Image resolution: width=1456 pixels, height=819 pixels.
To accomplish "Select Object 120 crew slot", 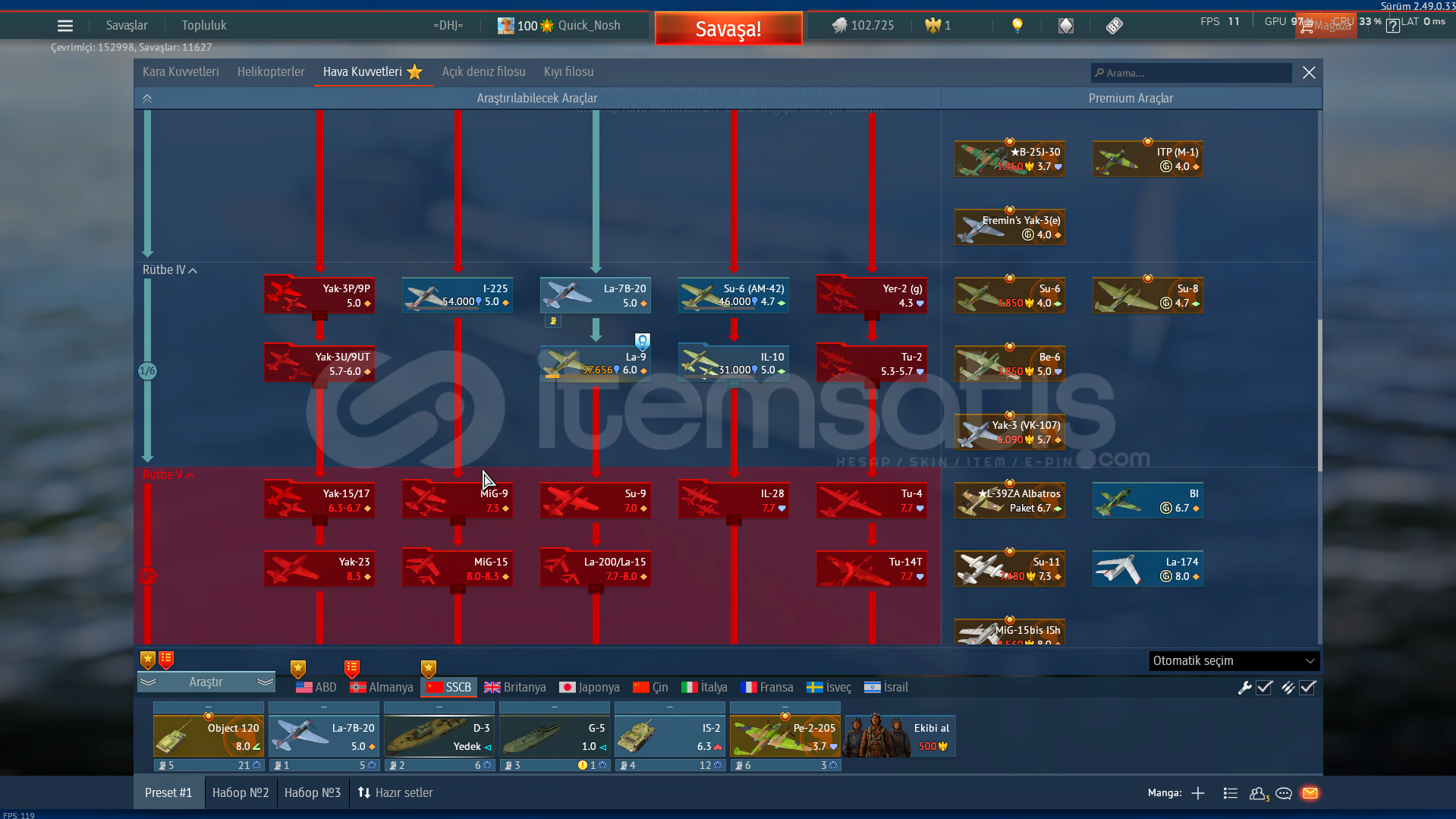I will click(x=209, y=736).
